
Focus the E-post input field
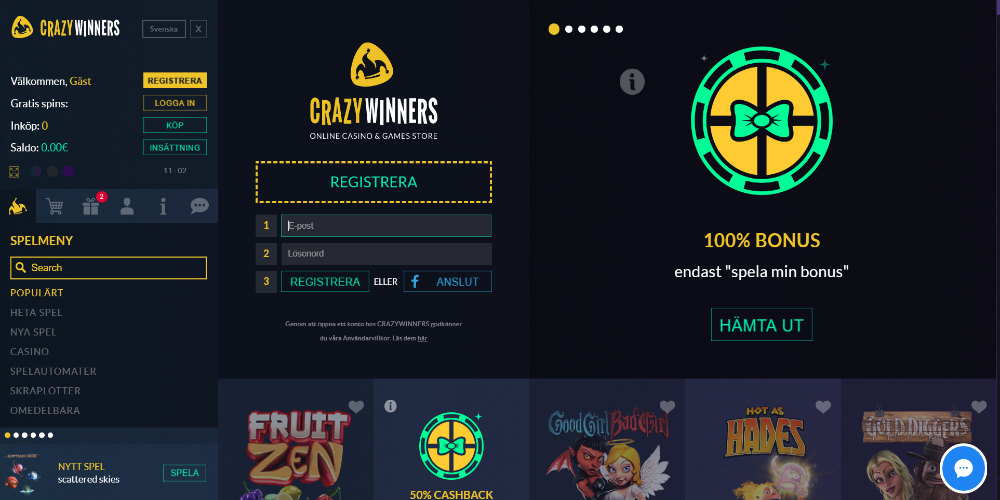pos(386,226)
